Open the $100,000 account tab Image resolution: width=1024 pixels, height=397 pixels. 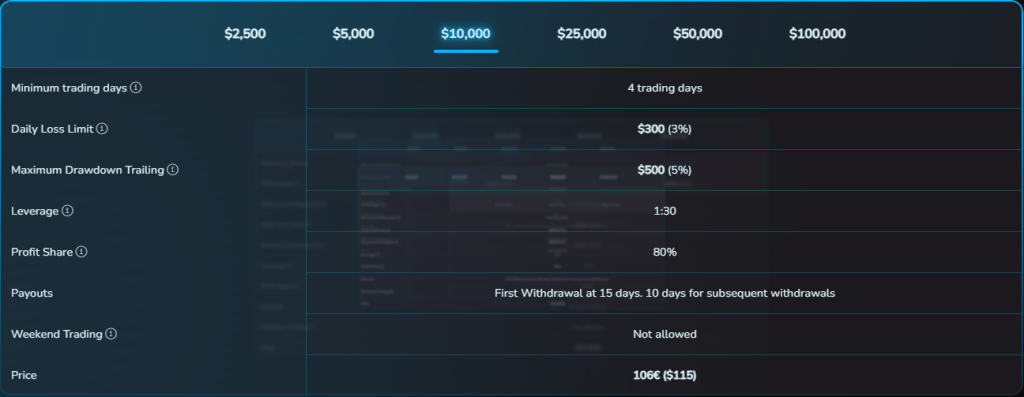pos(817,34)
